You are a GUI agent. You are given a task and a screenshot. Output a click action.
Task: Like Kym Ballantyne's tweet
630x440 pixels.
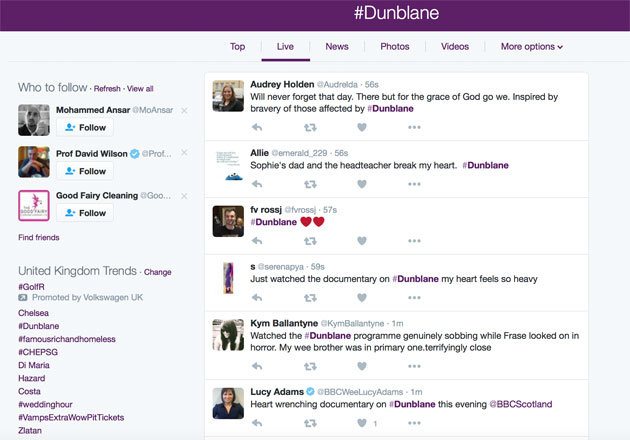(362, 366)
